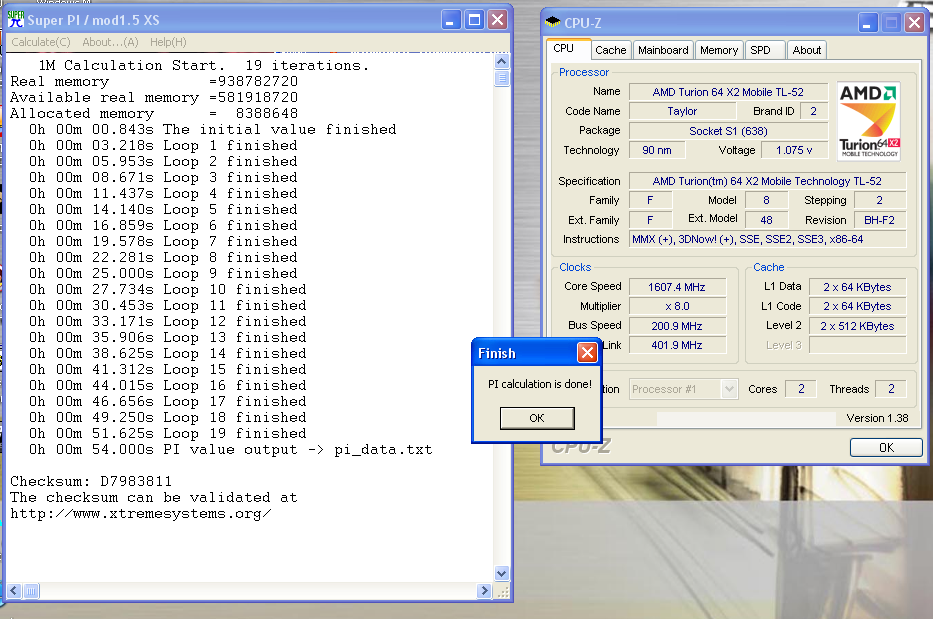Click the Ext. Model value 48
Image resolution: width=933 pixels, height=619 pixels.
tap(766, 220)
